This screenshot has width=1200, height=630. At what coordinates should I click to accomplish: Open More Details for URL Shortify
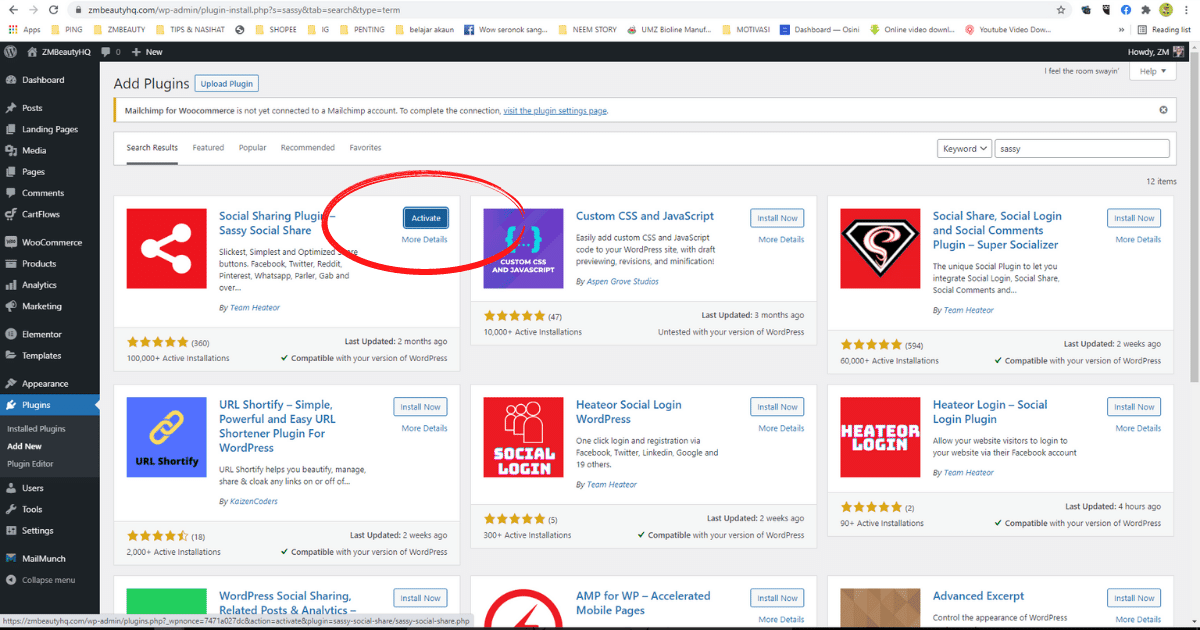pyautogui.click(x=424, y=428)
